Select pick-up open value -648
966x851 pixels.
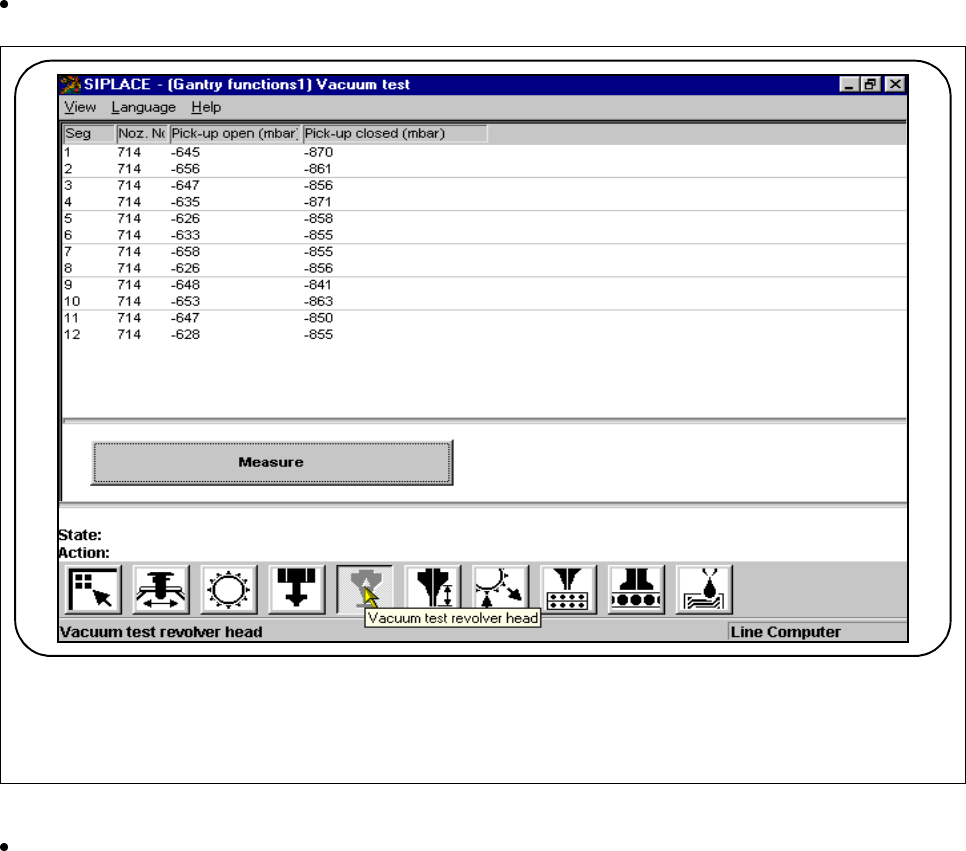(185, 285)
